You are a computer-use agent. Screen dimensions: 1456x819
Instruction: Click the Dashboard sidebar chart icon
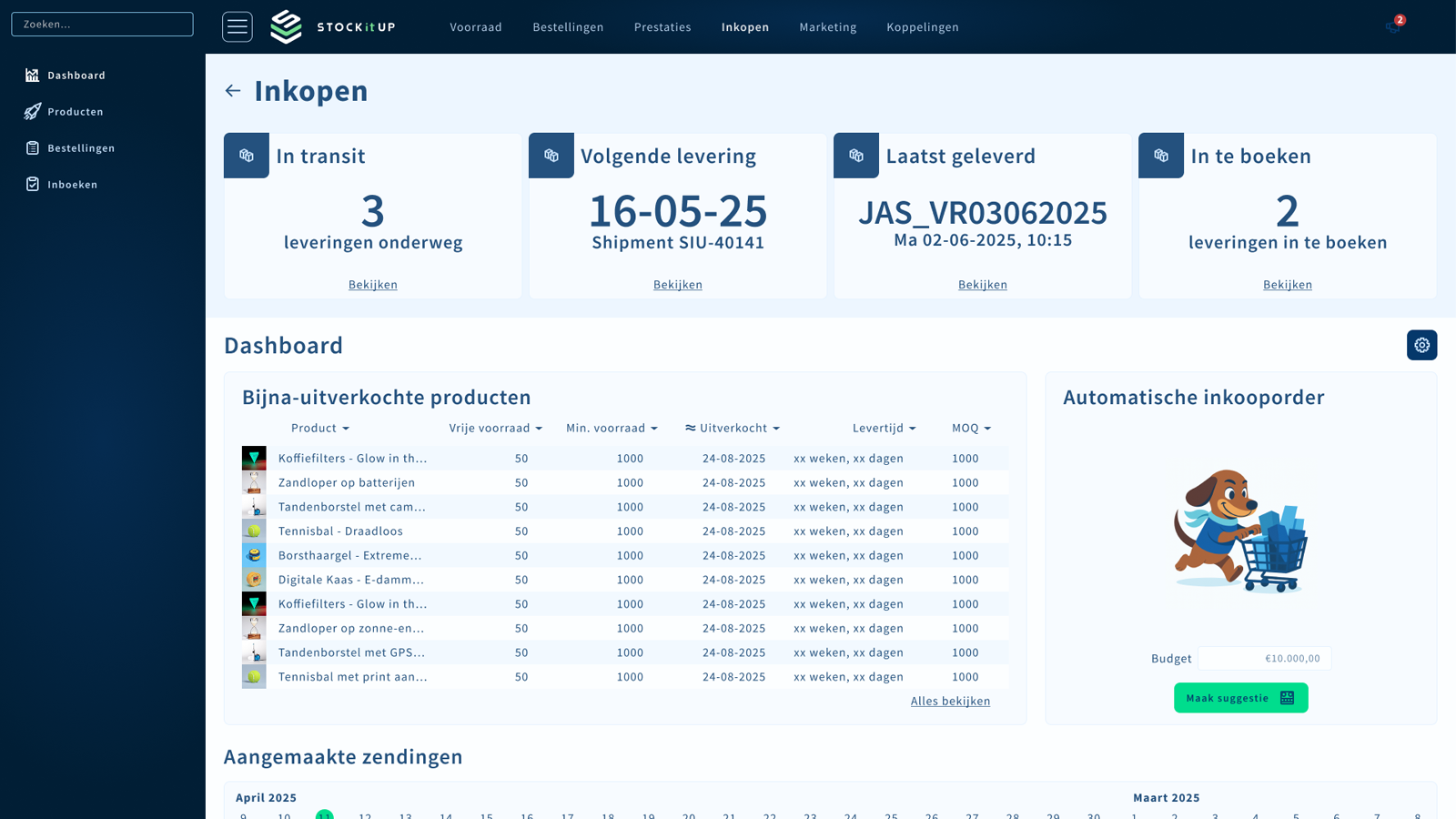pyautogui.click(x=33, y=76)
